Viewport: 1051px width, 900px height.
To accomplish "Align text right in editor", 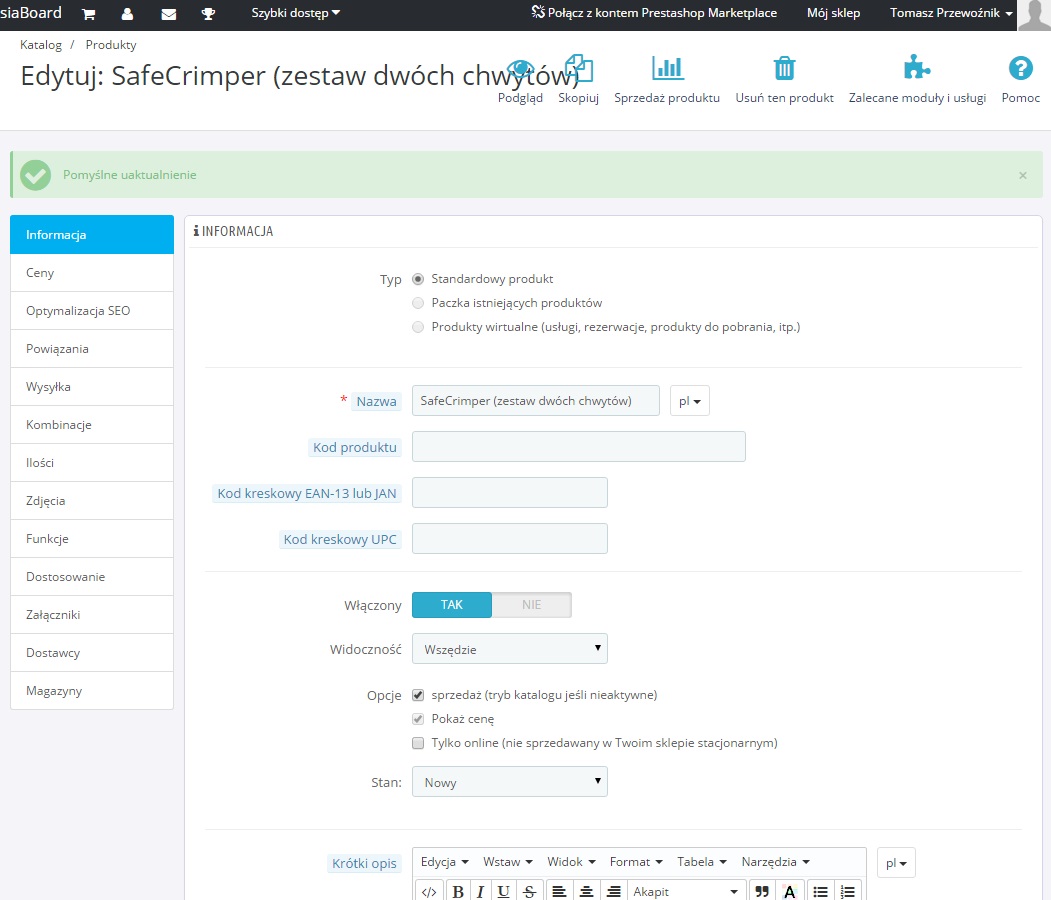I will click(x=613, y=891).
